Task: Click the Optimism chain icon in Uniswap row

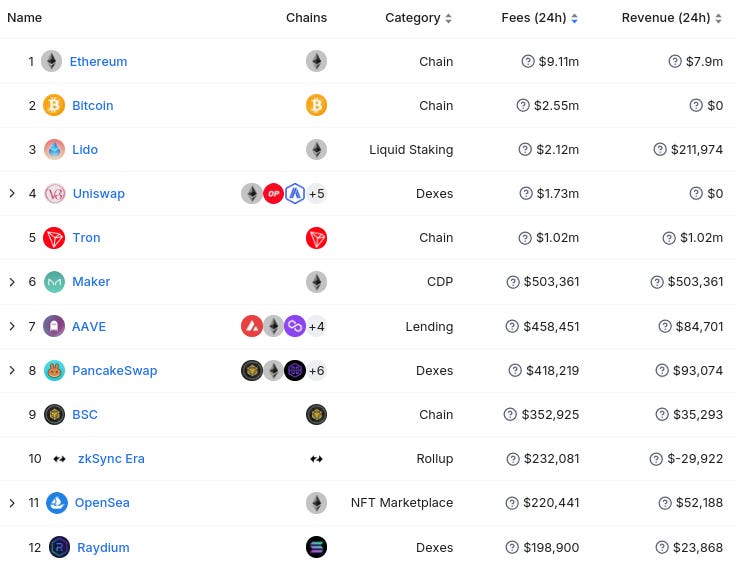Action: pos(273,193)
